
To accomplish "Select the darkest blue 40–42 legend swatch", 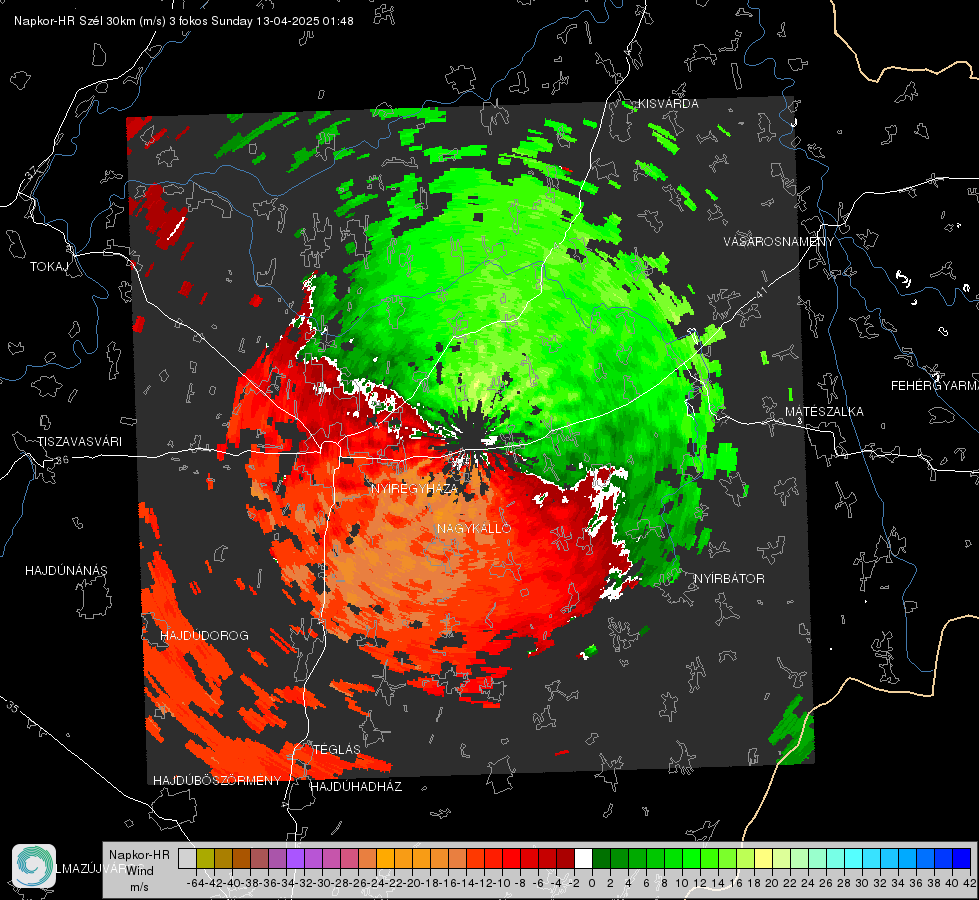I will pos(962,858).
